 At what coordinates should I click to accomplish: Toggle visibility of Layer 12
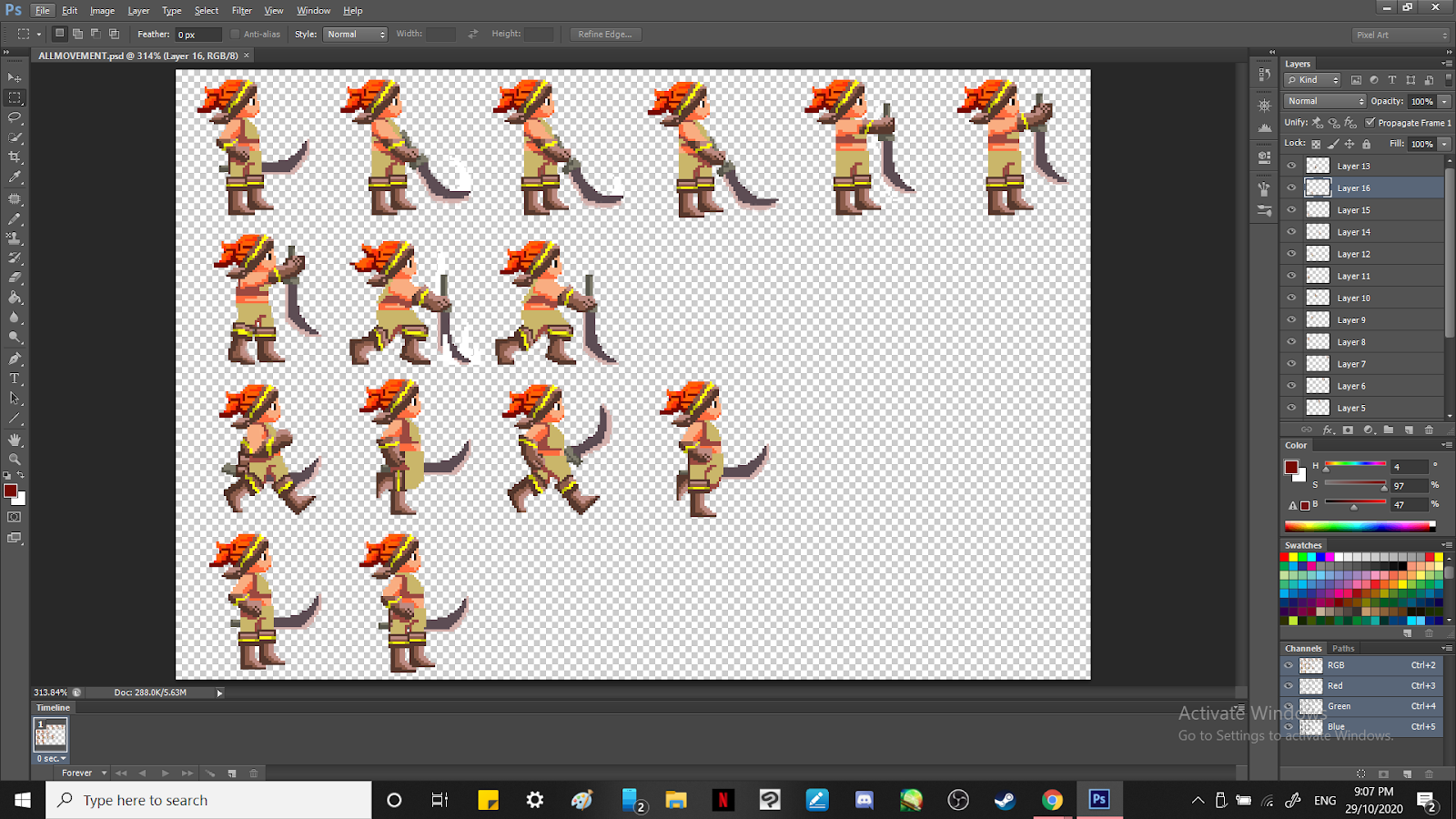(1291, 254)
